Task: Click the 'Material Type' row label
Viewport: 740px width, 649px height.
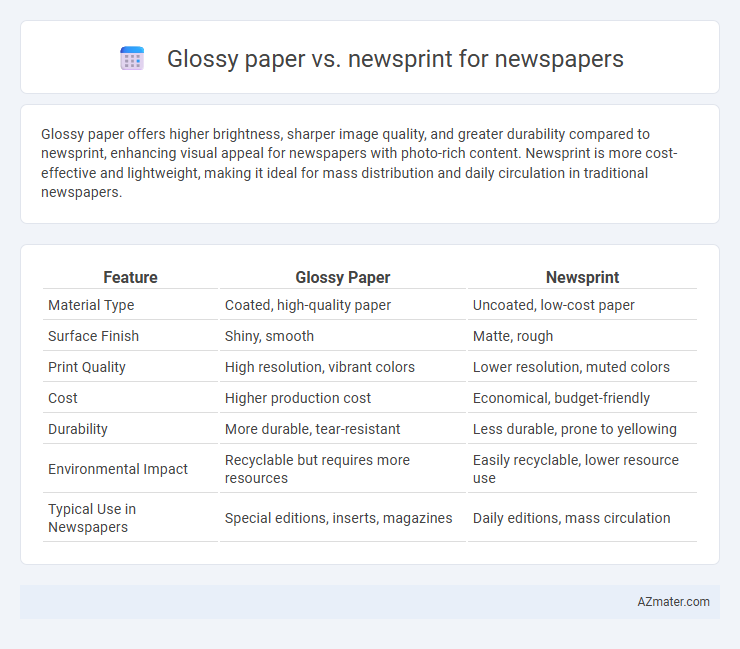Action: coord(91,305)
